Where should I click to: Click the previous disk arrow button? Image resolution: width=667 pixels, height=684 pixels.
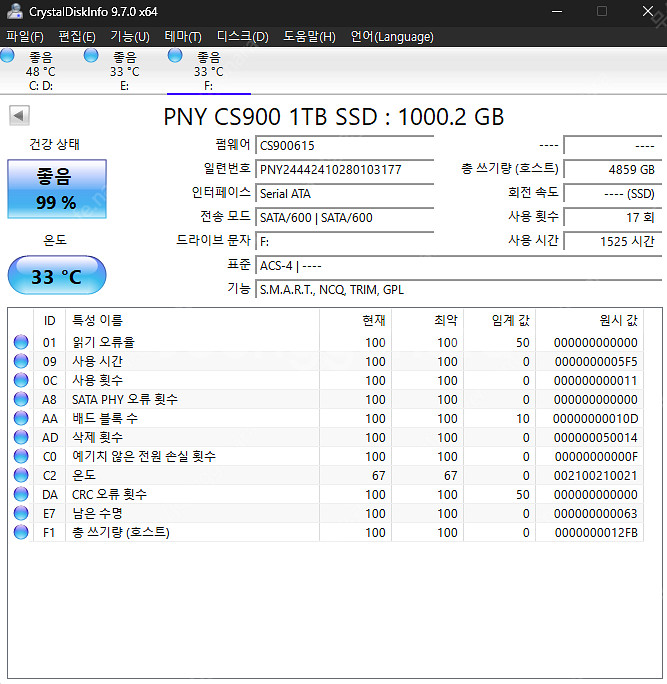tap(19, 116)
